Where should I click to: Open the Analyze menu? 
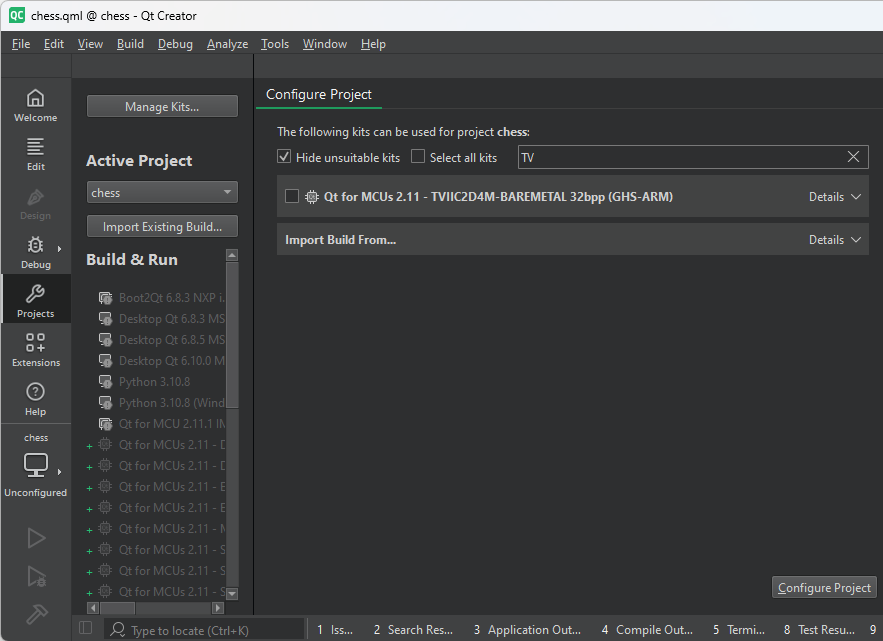(227, 43)
